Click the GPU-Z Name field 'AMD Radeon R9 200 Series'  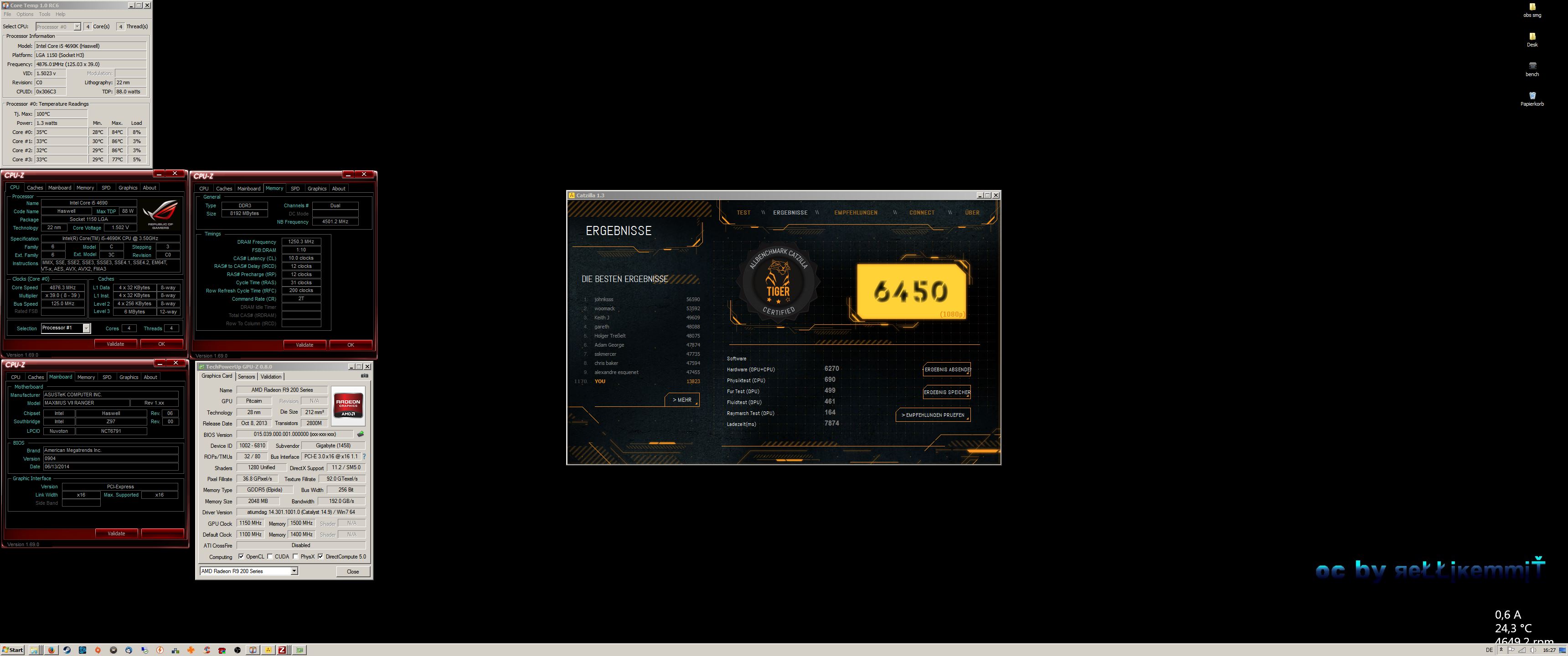click(282, 390)
